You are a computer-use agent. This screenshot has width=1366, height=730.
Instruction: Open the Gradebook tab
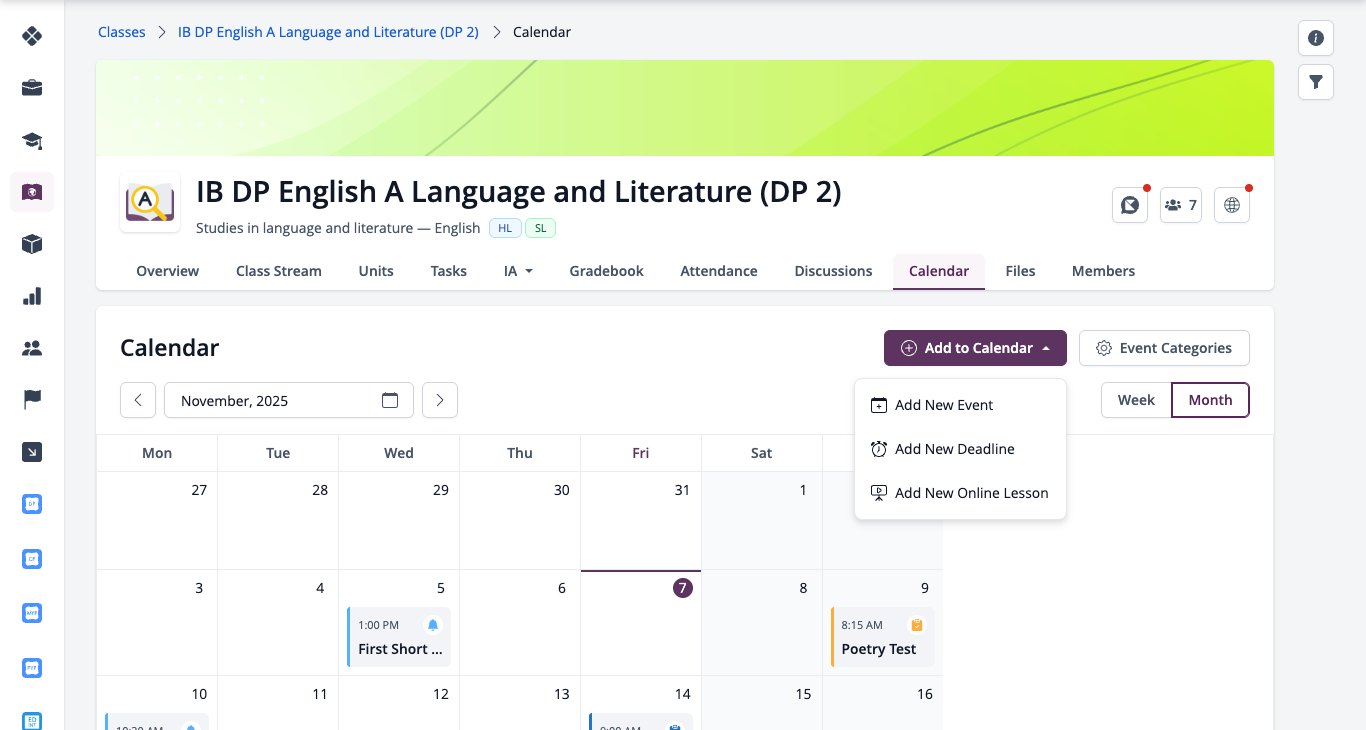coord(607,271)
